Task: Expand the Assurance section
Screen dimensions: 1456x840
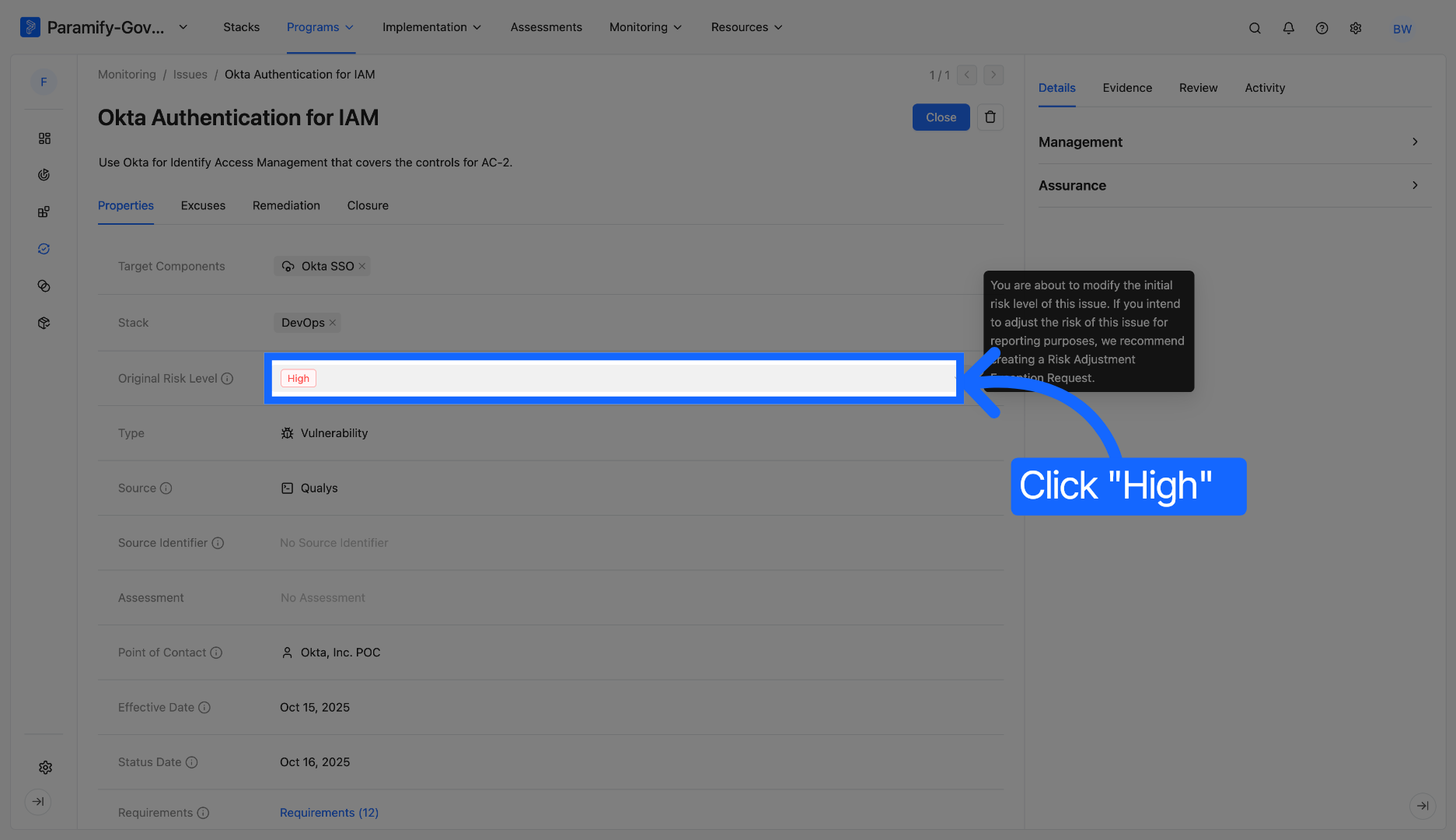Action: pos(1234,185)
